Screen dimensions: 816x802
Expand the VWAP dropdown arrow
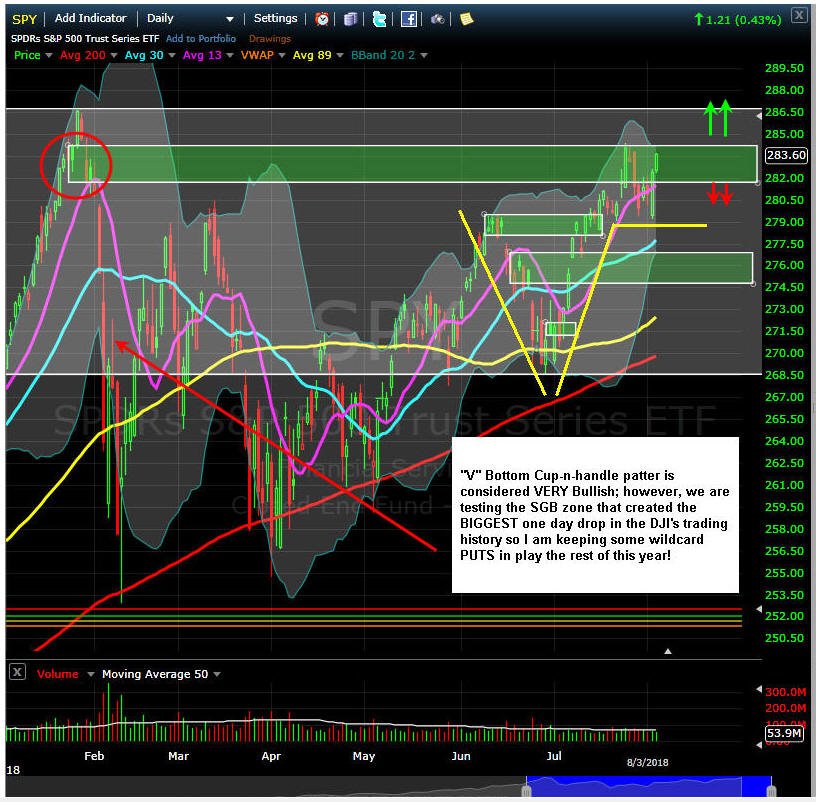click(282, 55)
